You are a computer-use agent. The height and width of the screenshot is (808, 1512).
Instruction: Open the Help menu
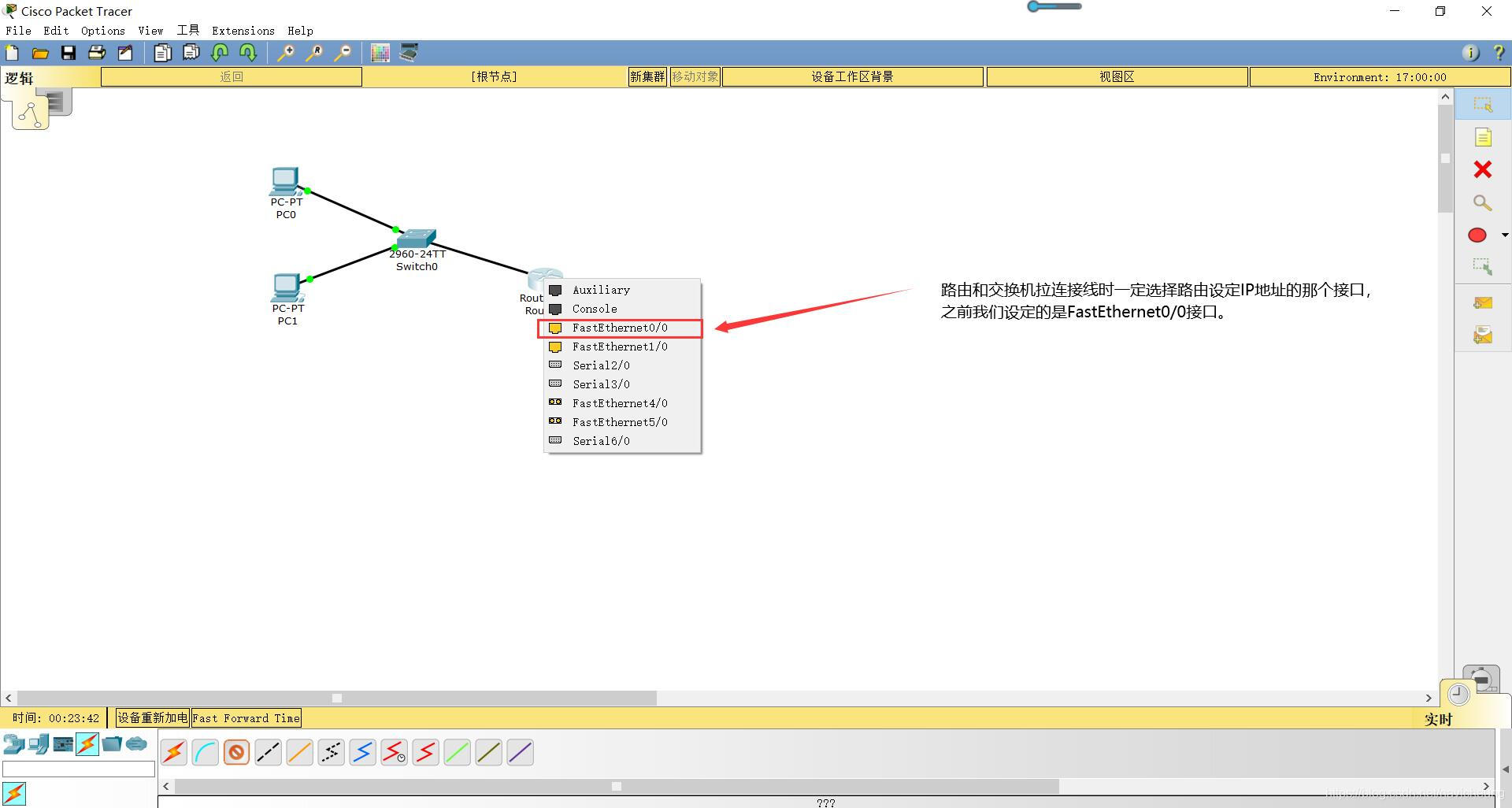(300, 31)
